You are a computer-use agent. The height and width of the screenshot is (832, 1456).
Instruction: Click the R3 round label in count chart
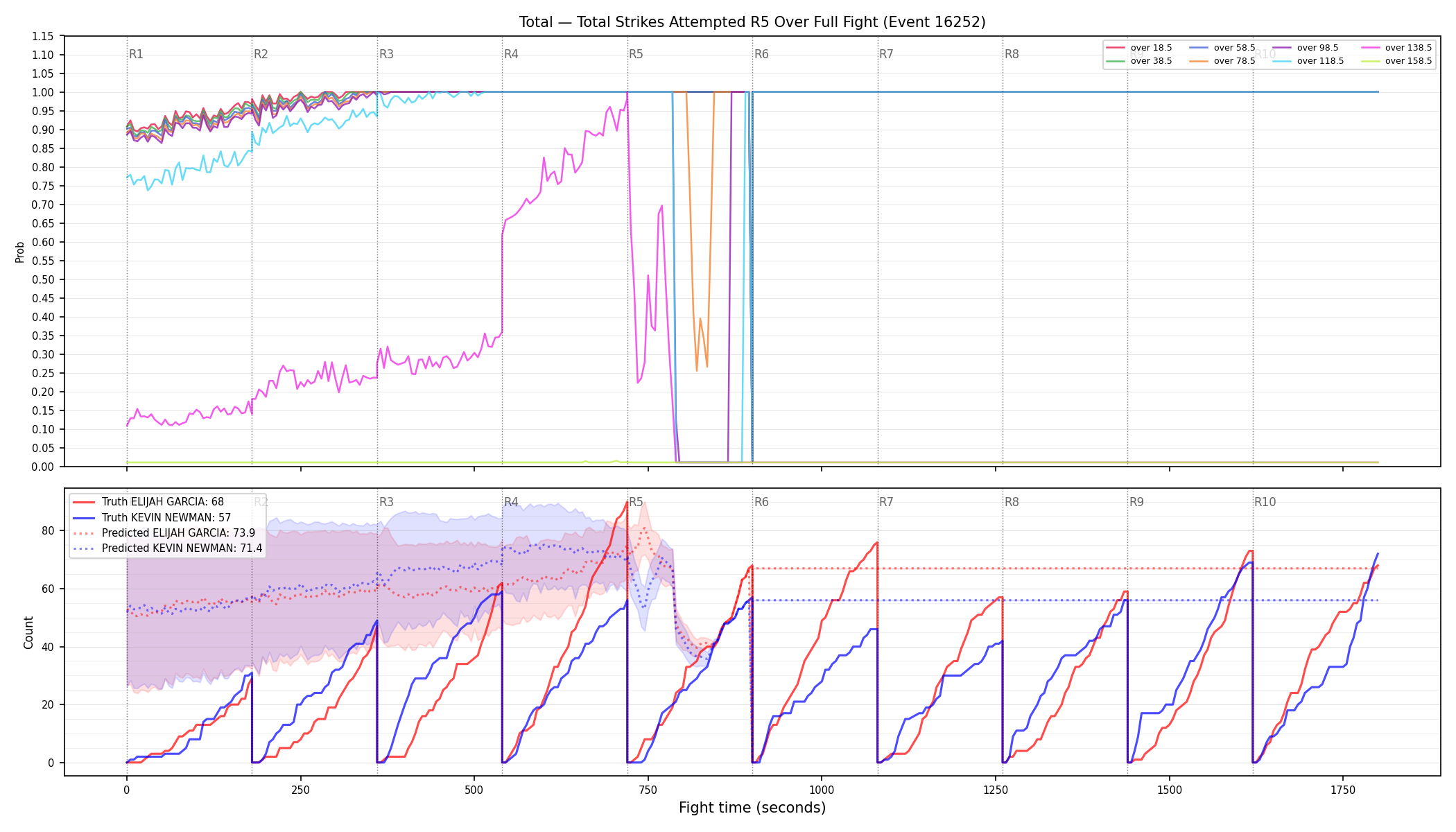[x=386, y=502]
